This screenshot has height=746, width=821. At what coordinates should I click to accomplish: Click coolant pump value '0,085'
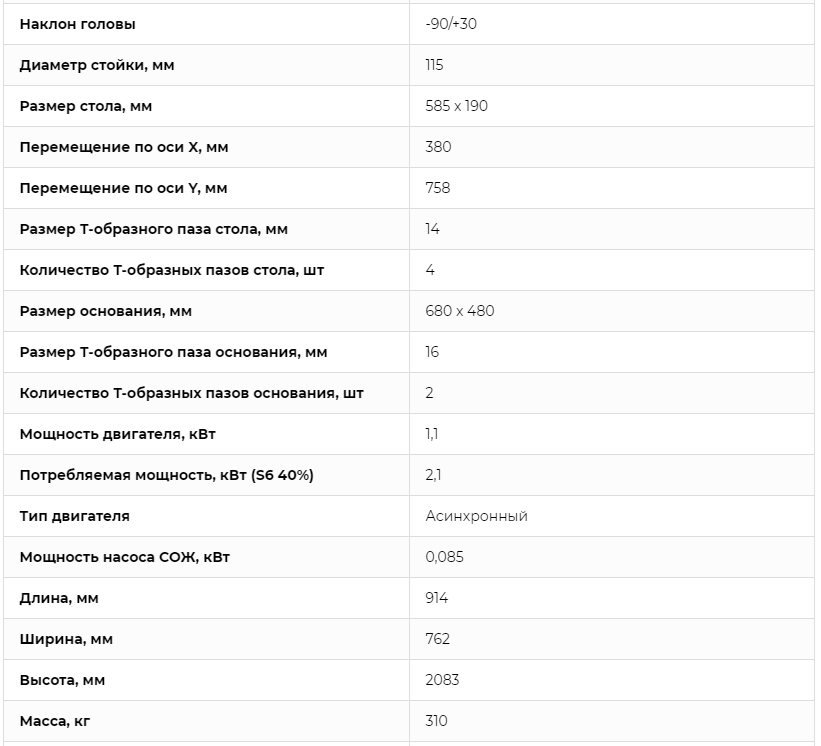click(x=444, y=557)
